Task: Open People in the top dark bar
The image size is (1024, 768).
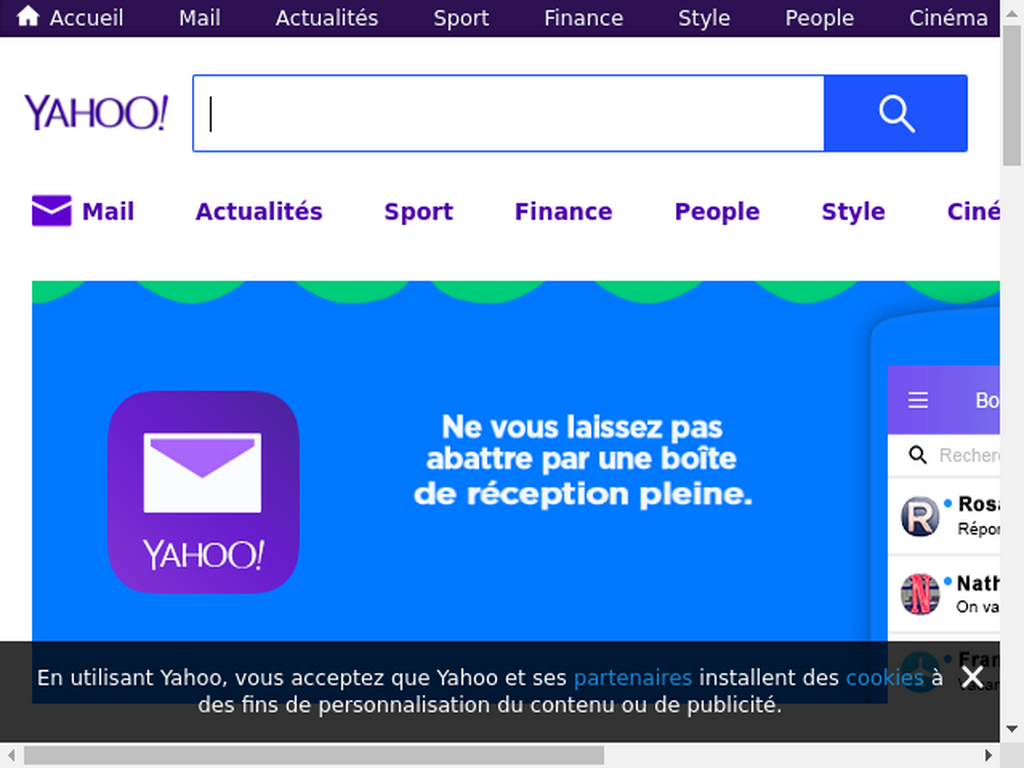Action: pos(820,18)
